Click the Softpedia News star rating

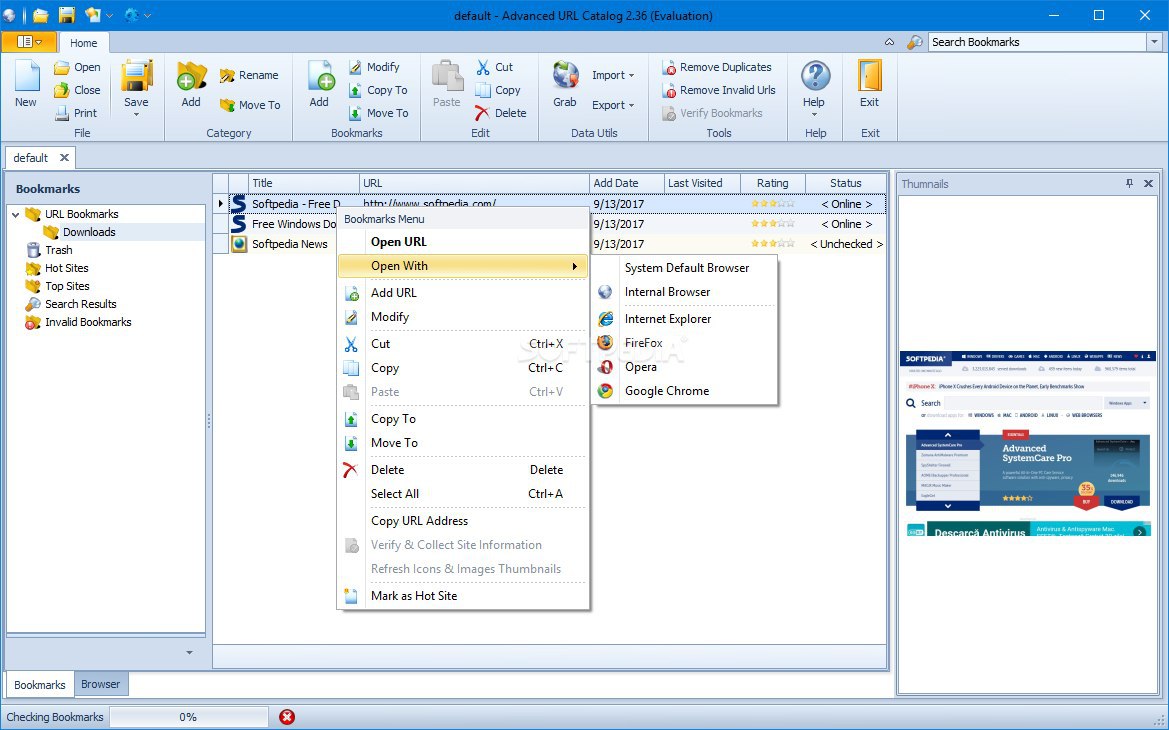772,244
